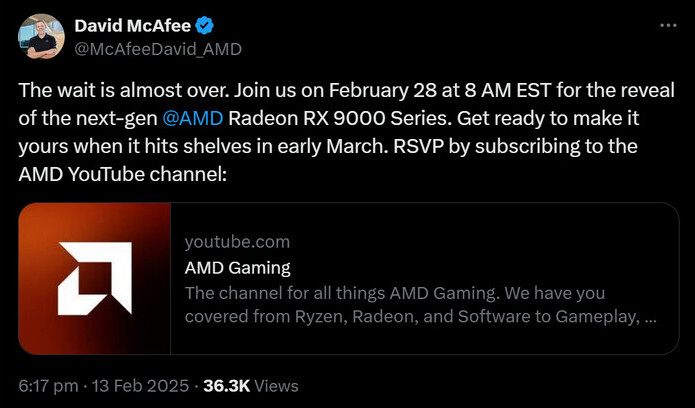The width and height of the screenshot is (695, 408).
Task: Click the card description about AMD Gaming channel
Action: coord(420,305)
